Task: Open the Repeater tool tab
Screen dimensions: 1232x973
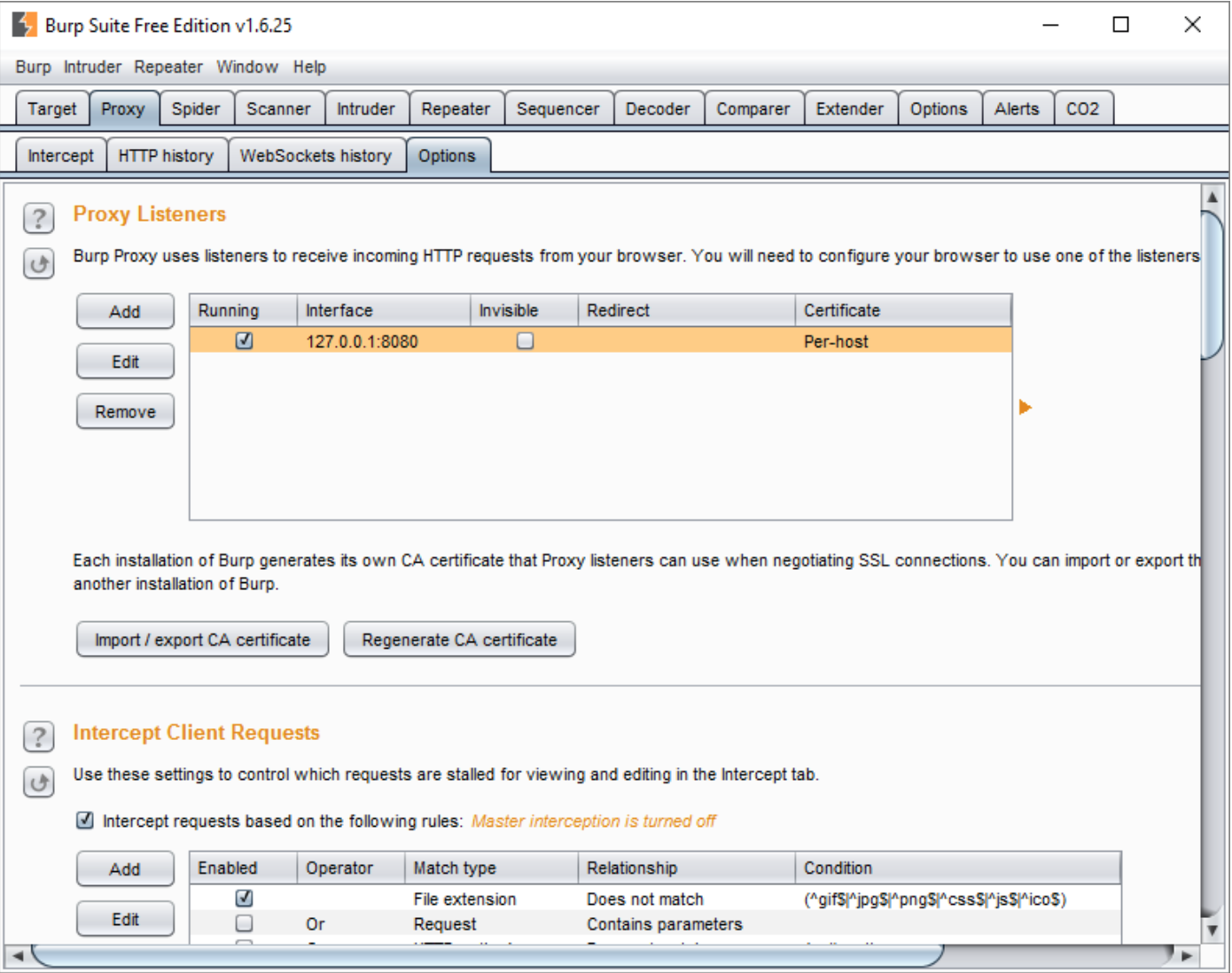Action: coord(456,109)
